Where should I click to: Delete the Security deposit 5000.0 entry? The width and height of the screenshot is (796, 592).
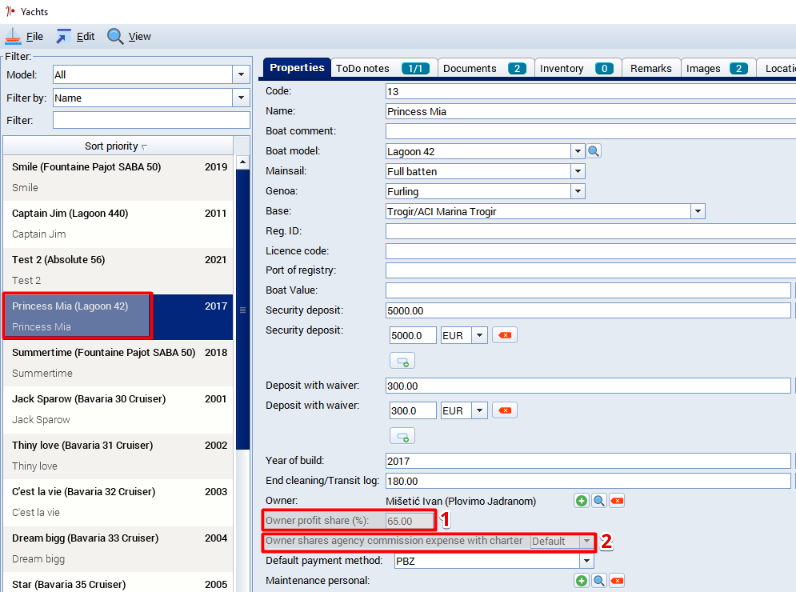click(x=505, y=335)
